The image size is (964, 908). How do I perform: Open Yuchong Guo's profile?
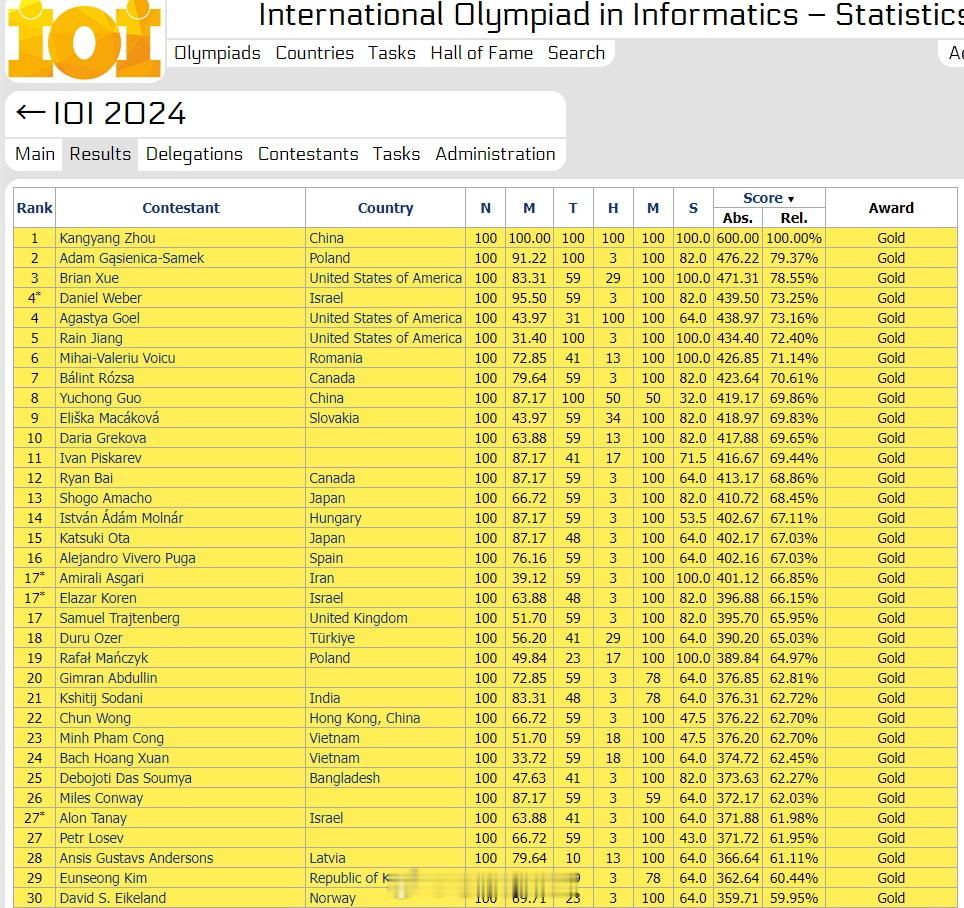pos(100,398)
